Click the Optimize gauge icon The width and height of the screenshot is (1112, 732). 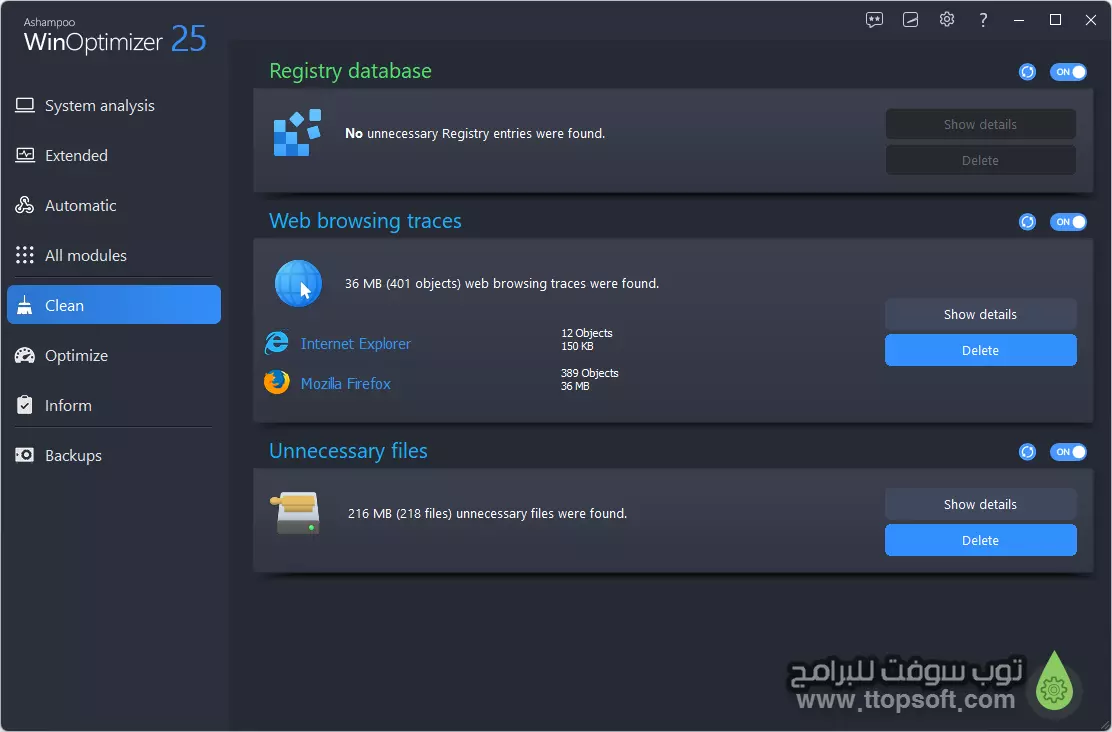click(x=25, y=355)
